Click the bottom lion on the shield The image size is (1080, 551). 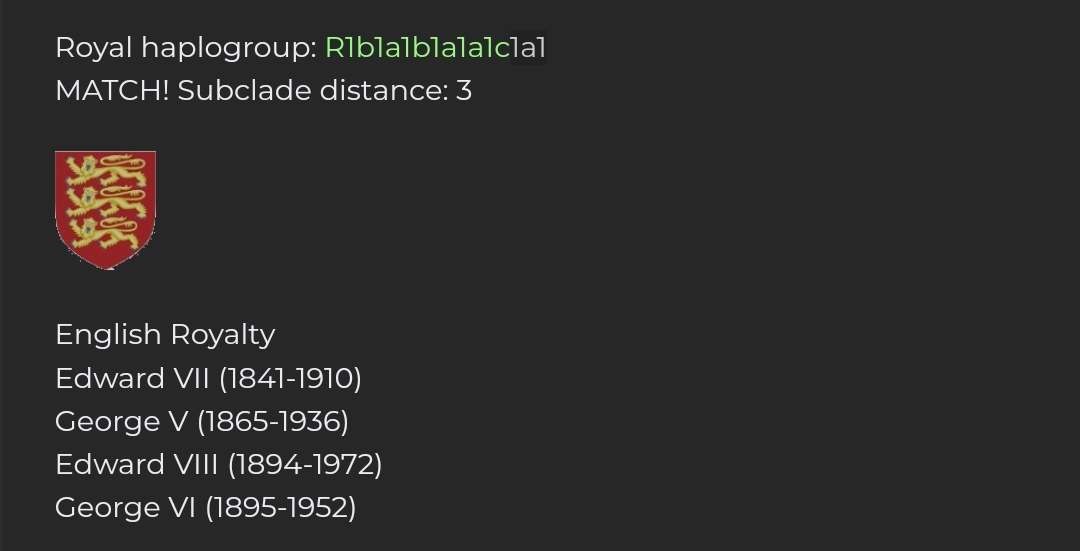coord(105,233)
